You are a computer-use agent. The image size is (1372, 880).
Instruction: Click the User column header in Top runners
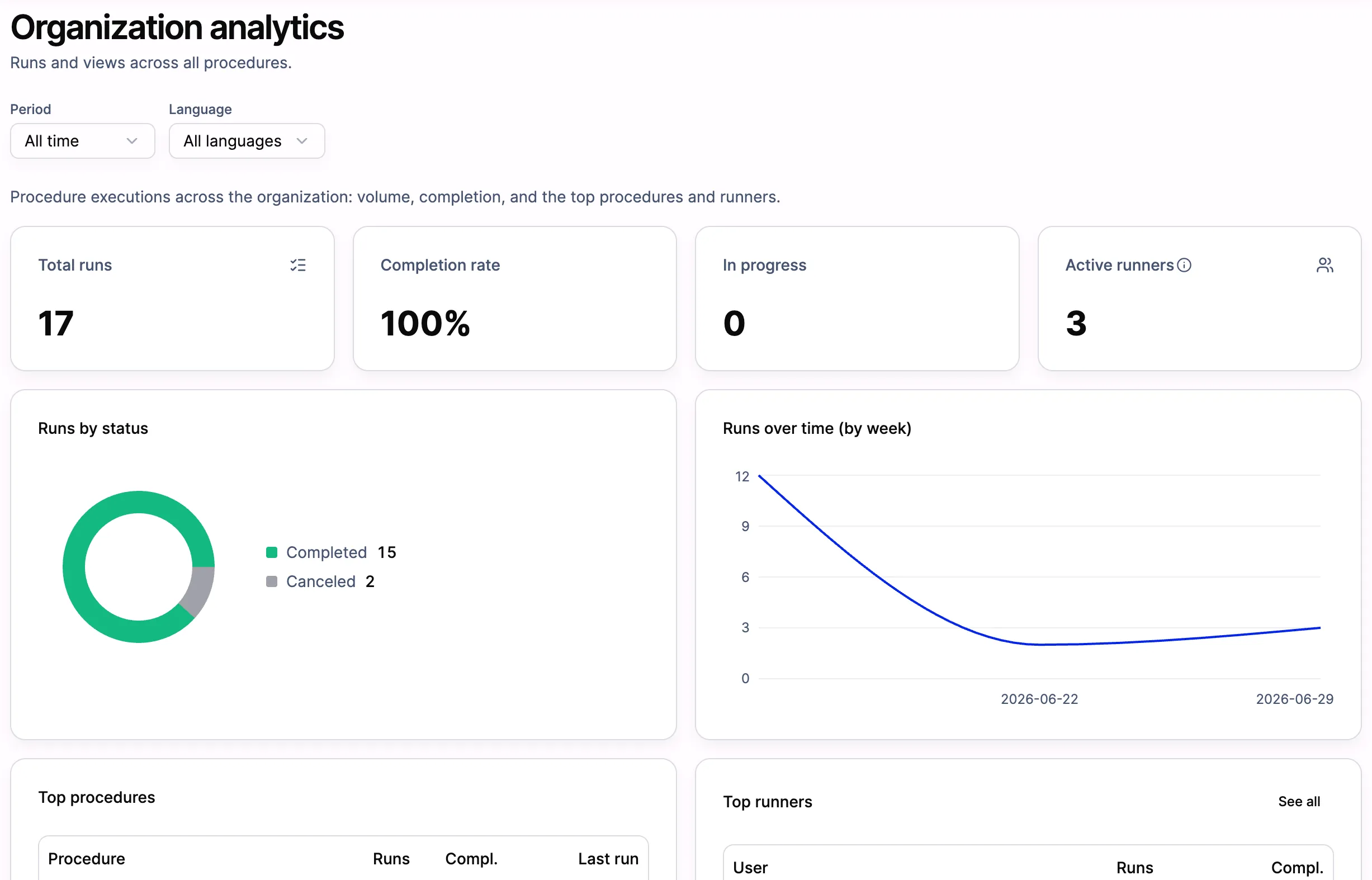[750, 868]
